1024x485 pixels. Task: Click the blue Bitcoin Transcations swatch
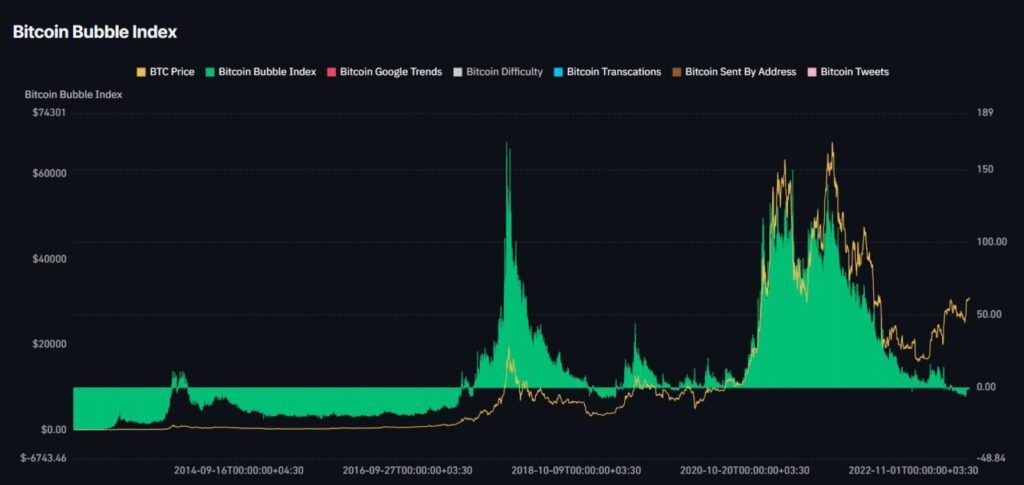pos(558,72)
